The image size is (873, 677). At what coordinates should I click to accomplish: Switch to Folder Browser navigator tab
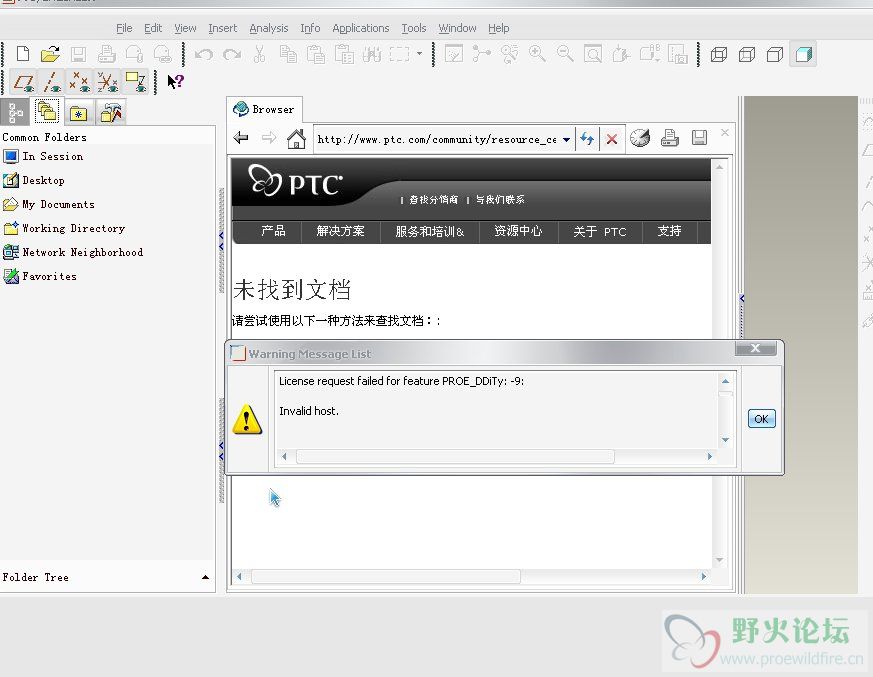click(x=47, y=111)
